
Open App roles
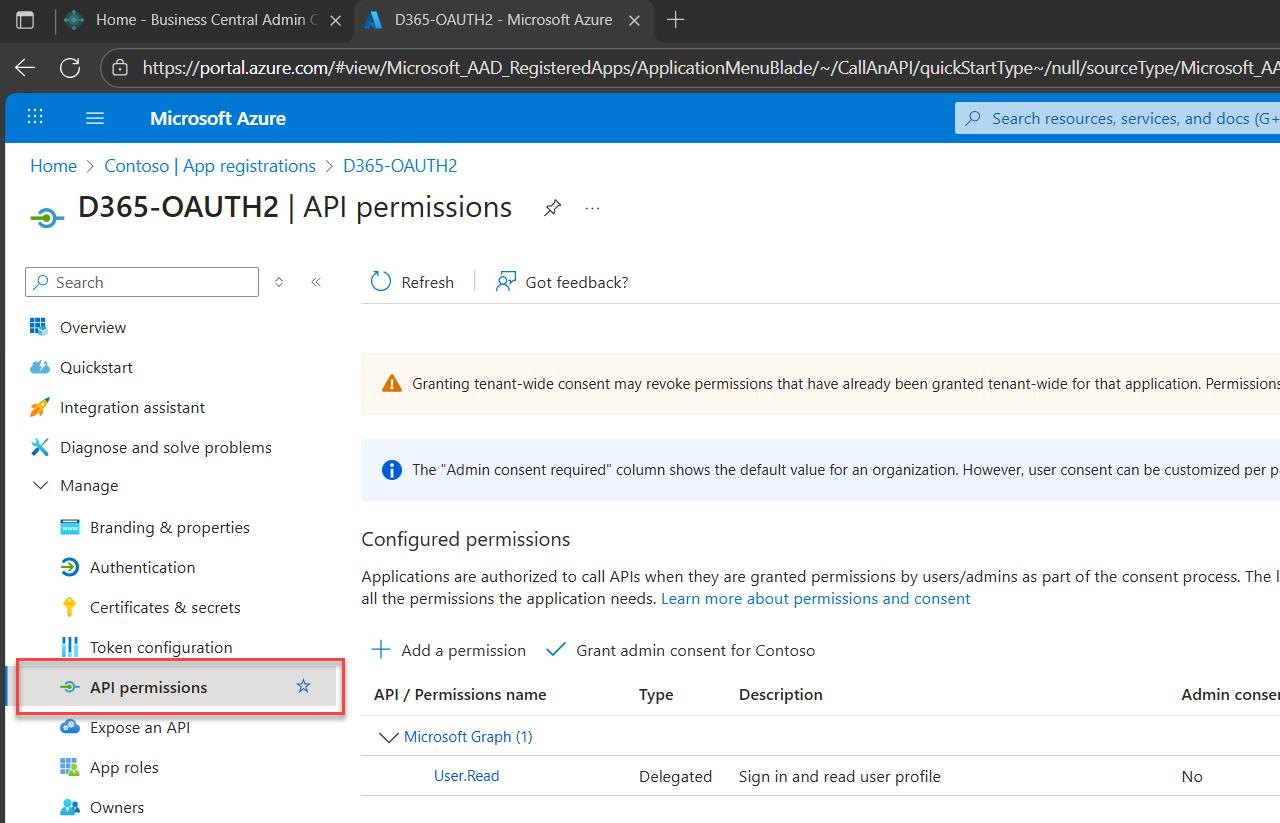124,767
